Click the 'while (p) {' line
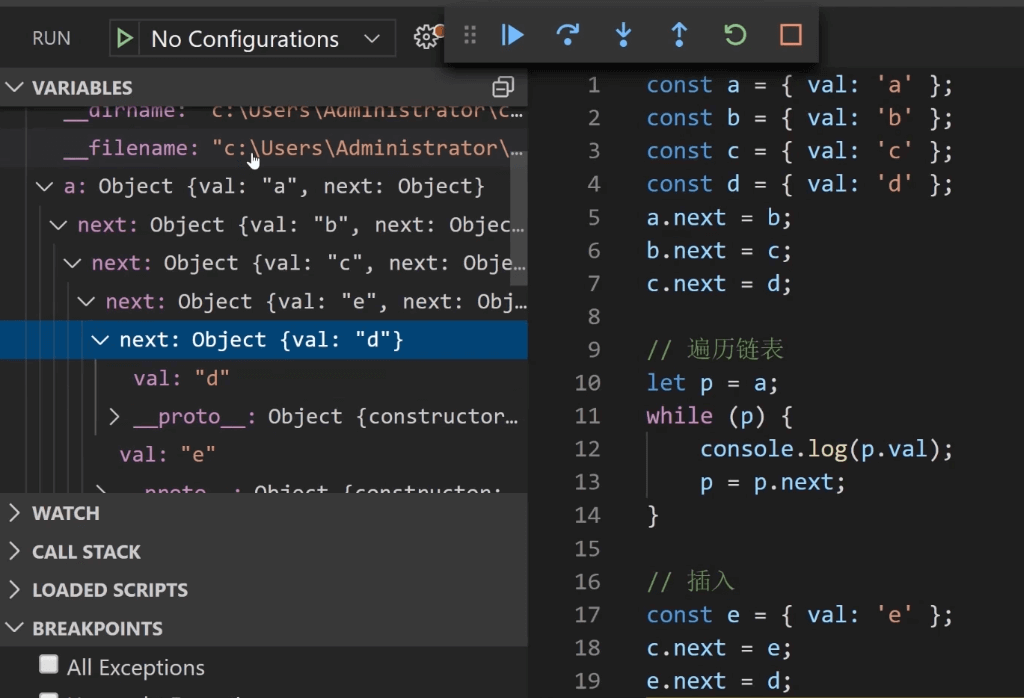Viewport: 1024px width, 698px height. pos(719,416)
